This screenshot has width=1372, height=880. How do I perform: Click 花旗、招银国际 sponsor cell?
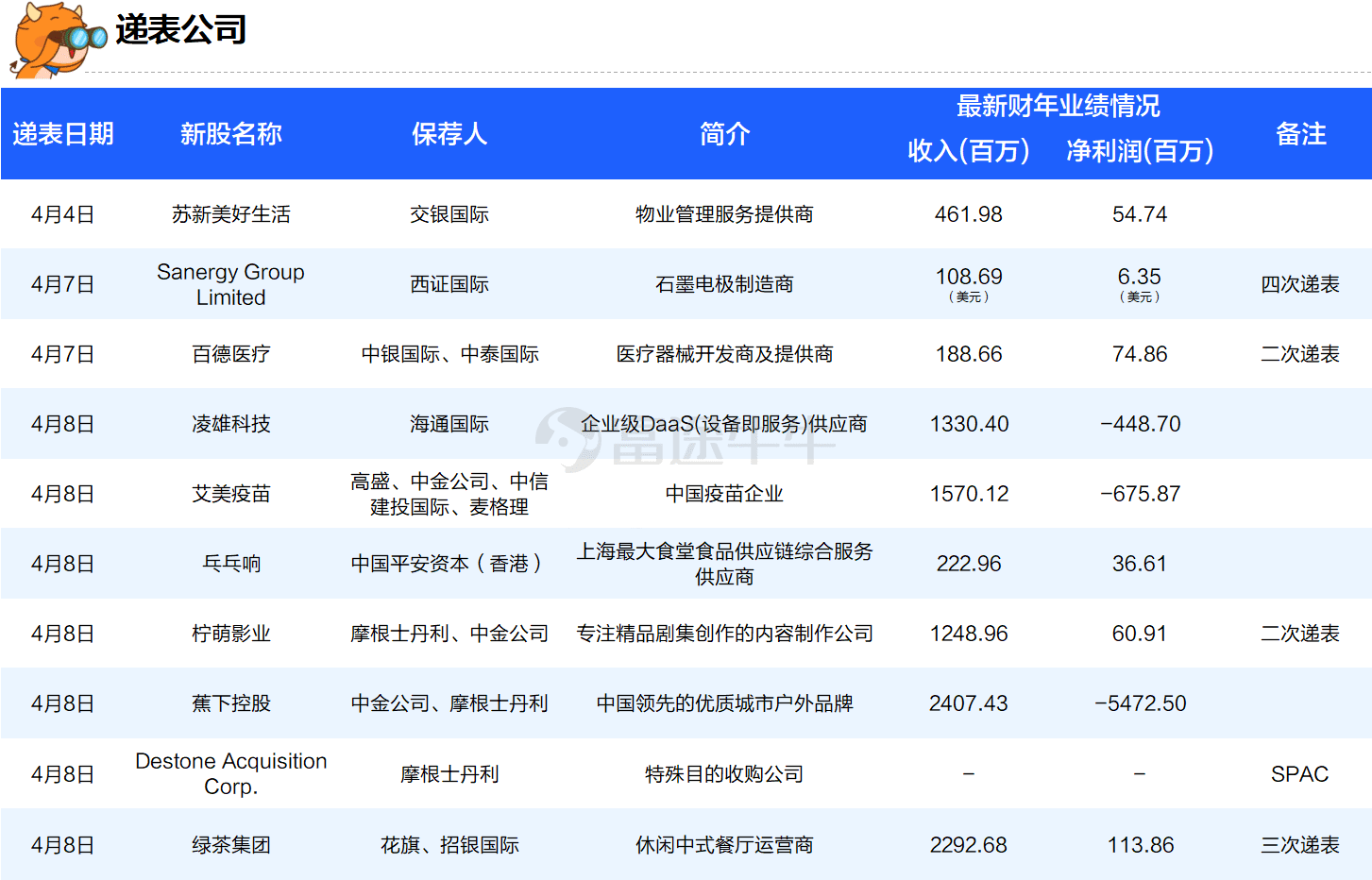(449, 845)
